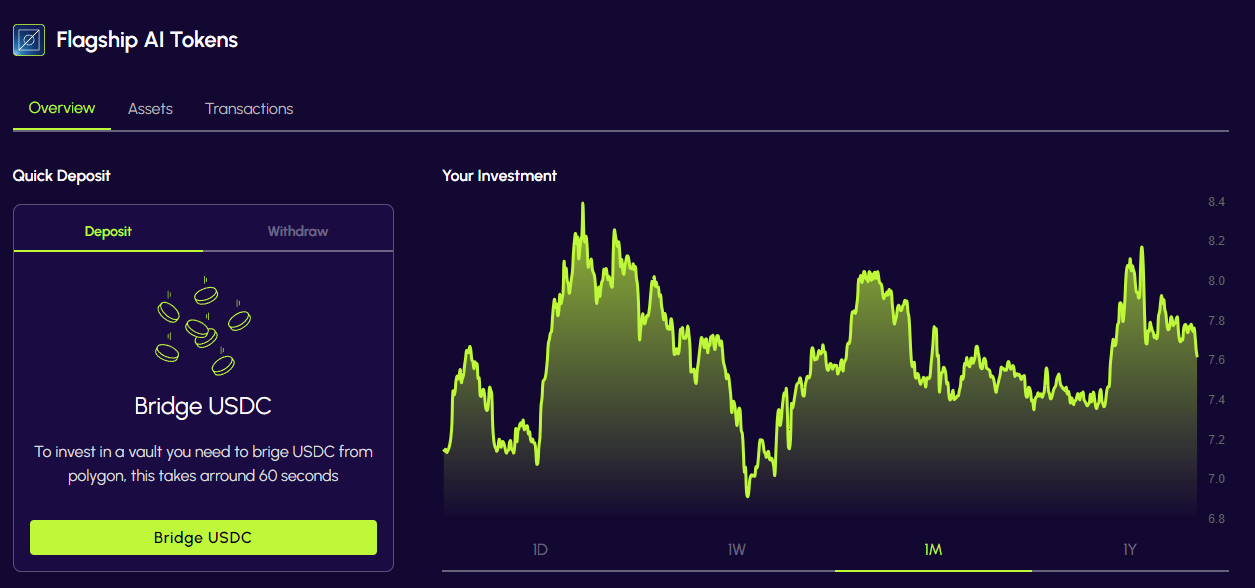
Task: Switch to the Overview tab
Action: (x=62, y=108)
